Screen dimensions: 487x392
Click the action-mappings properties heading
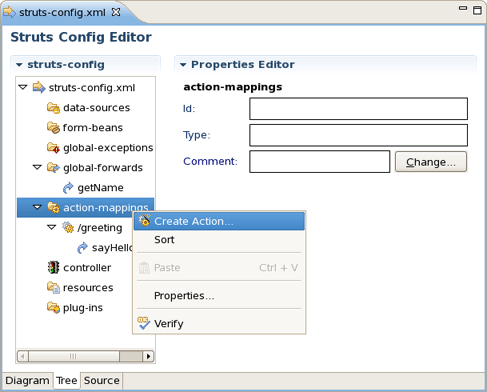(x=233, y=87)
